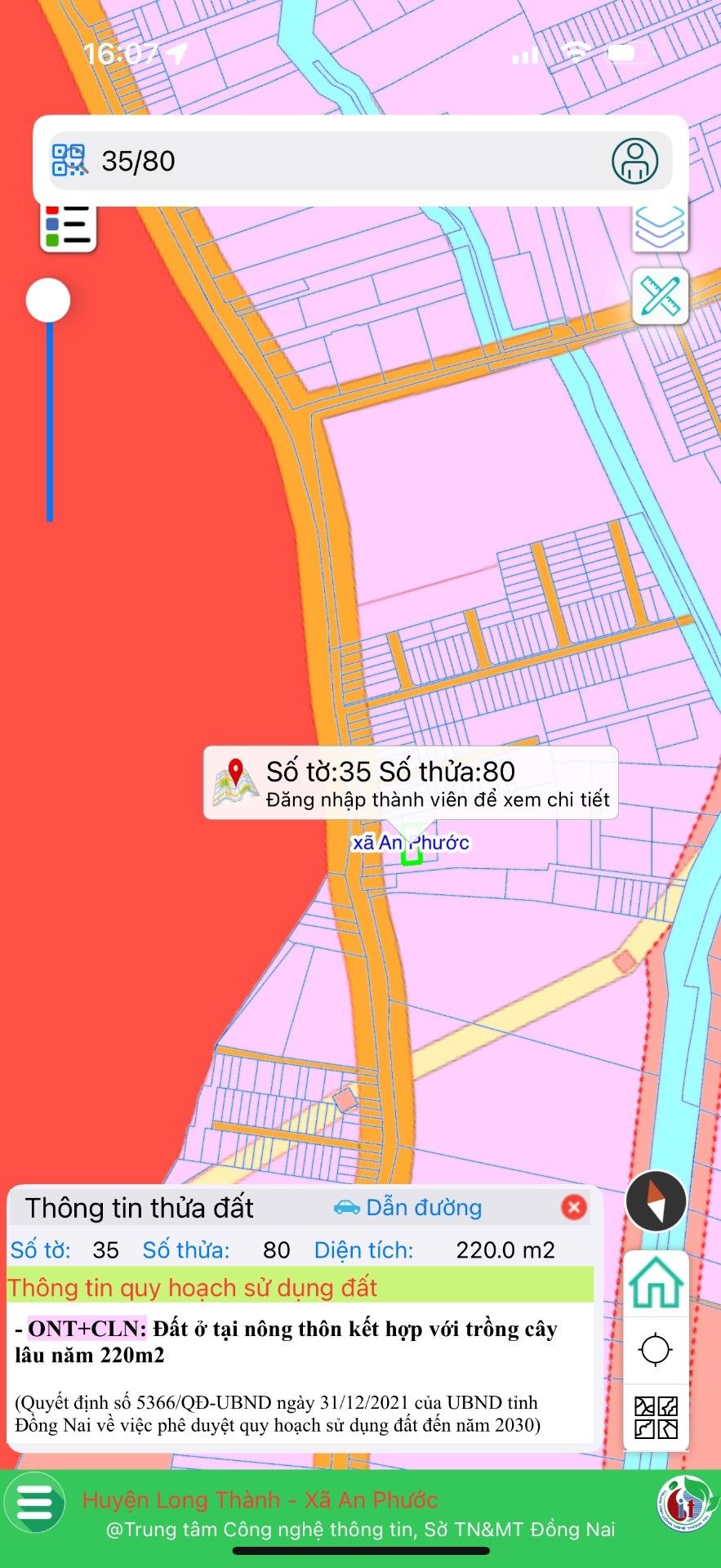Tap Dẫn đường directions link
Screen dimensions: 721x1568
click(408, 1207)
